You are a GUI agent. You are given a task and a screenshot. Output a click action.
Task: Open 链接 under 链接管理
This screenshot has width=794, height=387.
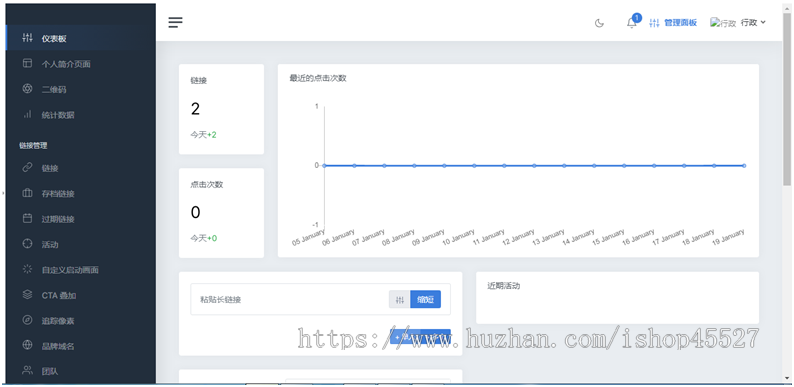[x=81, y=168]
